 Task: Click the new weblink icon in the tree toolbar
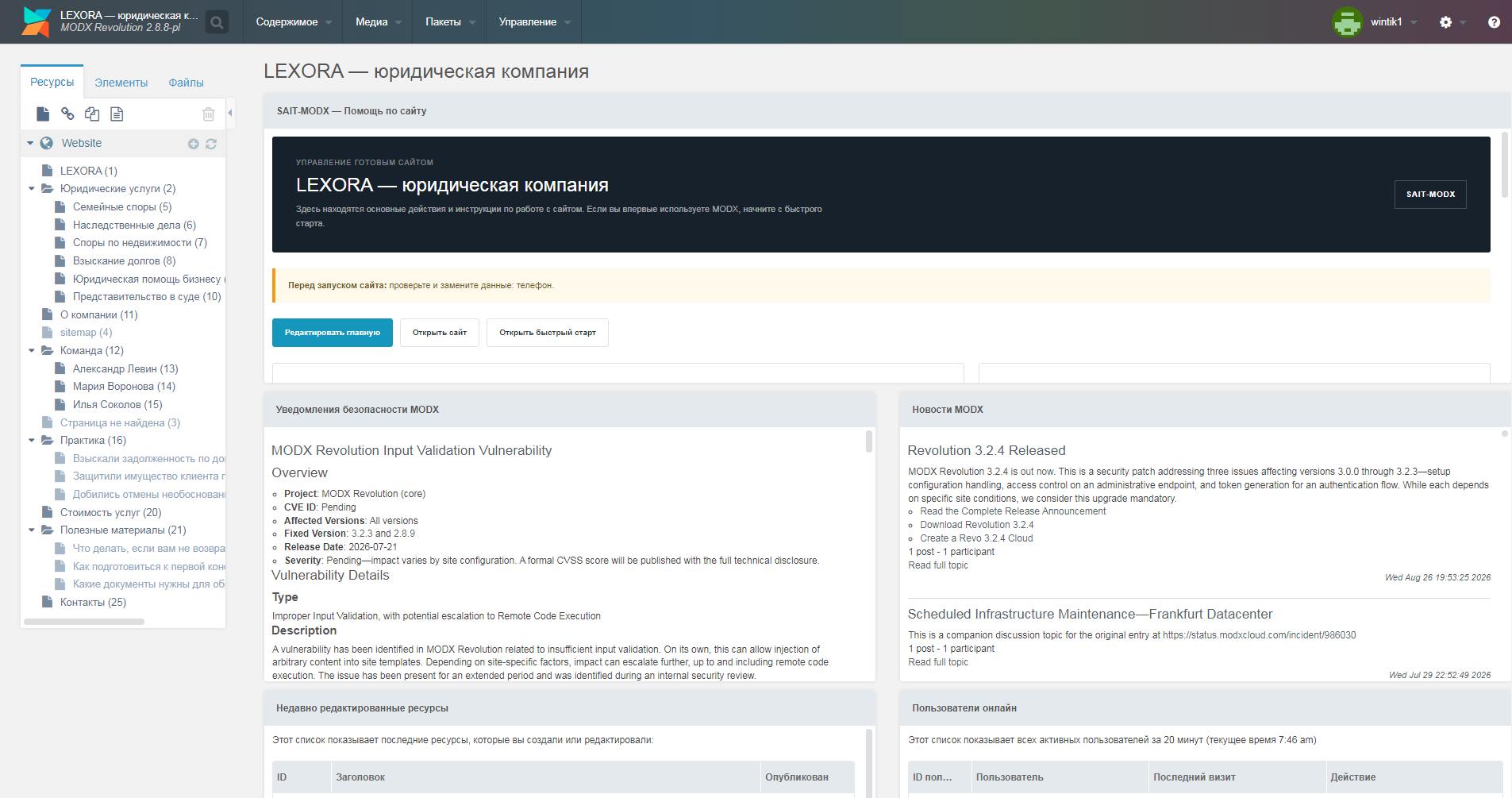[67, 114]
